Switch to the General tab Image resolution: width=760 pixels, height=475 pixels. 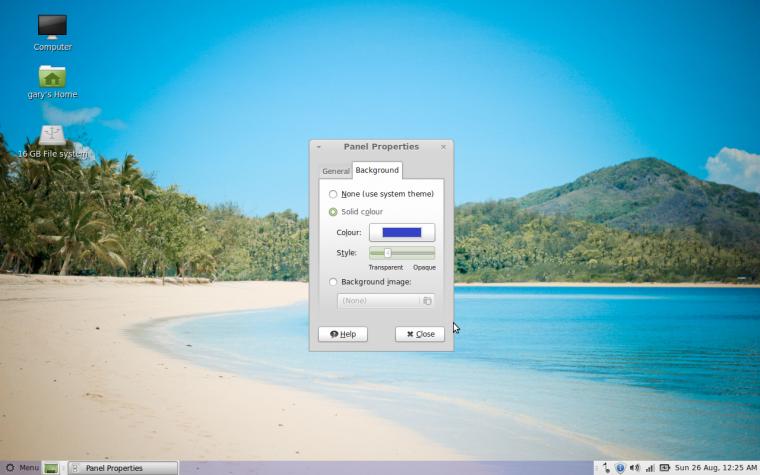click(x=335, y=171)
